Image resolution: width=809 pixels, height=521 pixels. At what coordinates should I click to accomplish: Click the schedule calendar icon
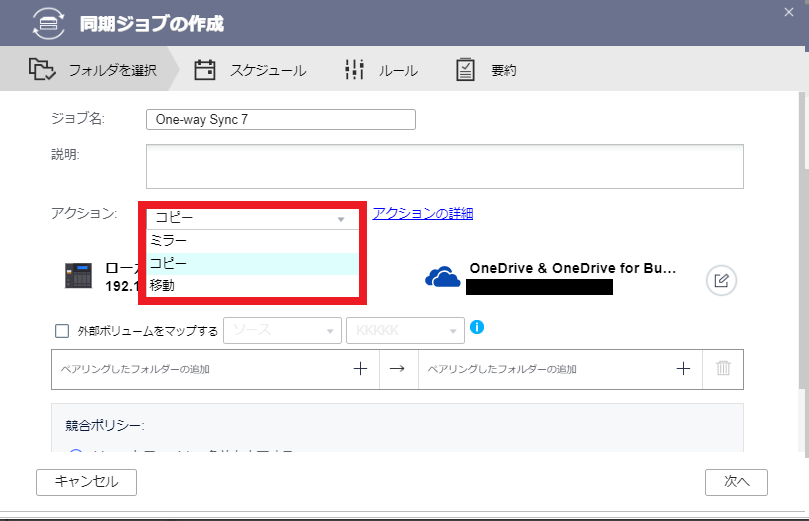pyautogui.click(x=204, y=70)
